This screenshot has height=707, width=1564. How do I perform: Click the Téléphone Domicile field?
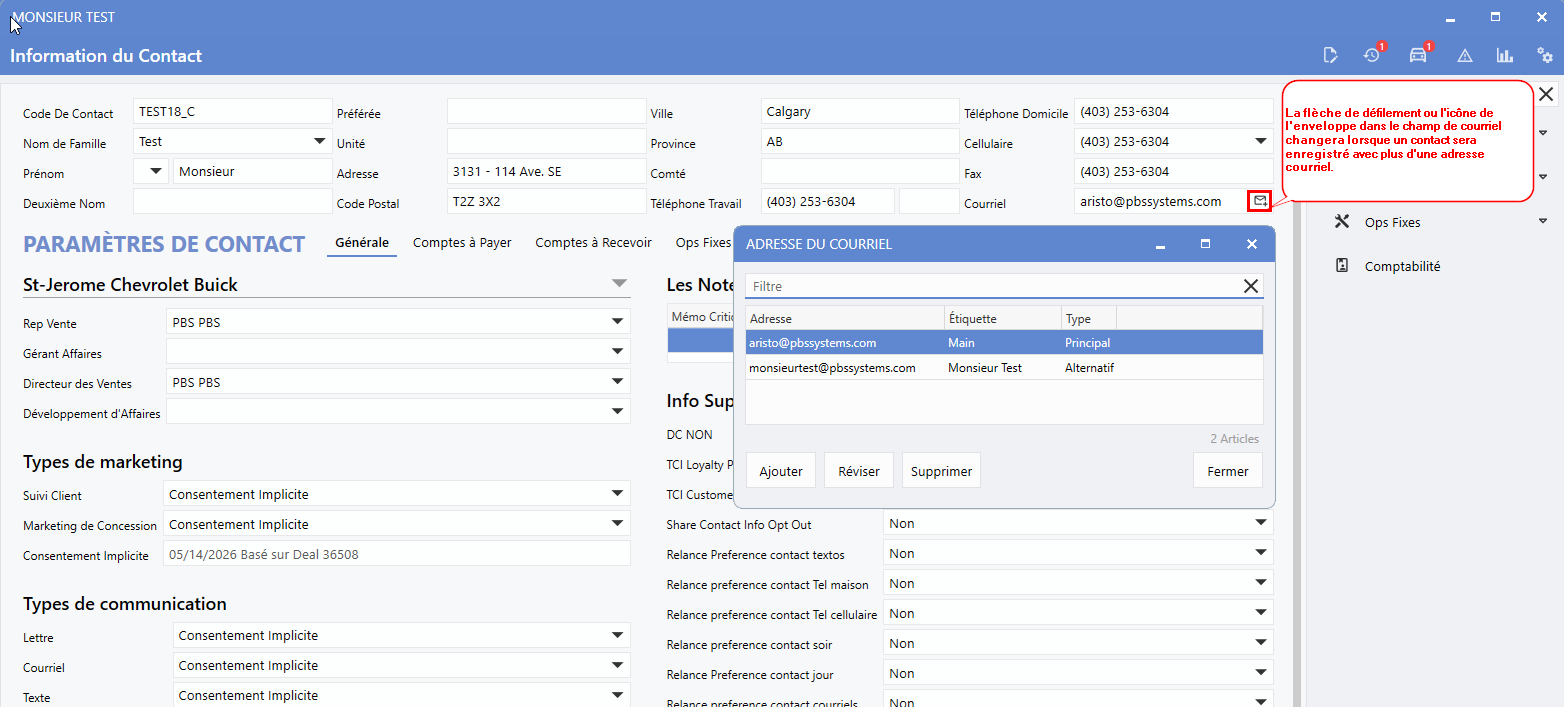pos(1174,111)
